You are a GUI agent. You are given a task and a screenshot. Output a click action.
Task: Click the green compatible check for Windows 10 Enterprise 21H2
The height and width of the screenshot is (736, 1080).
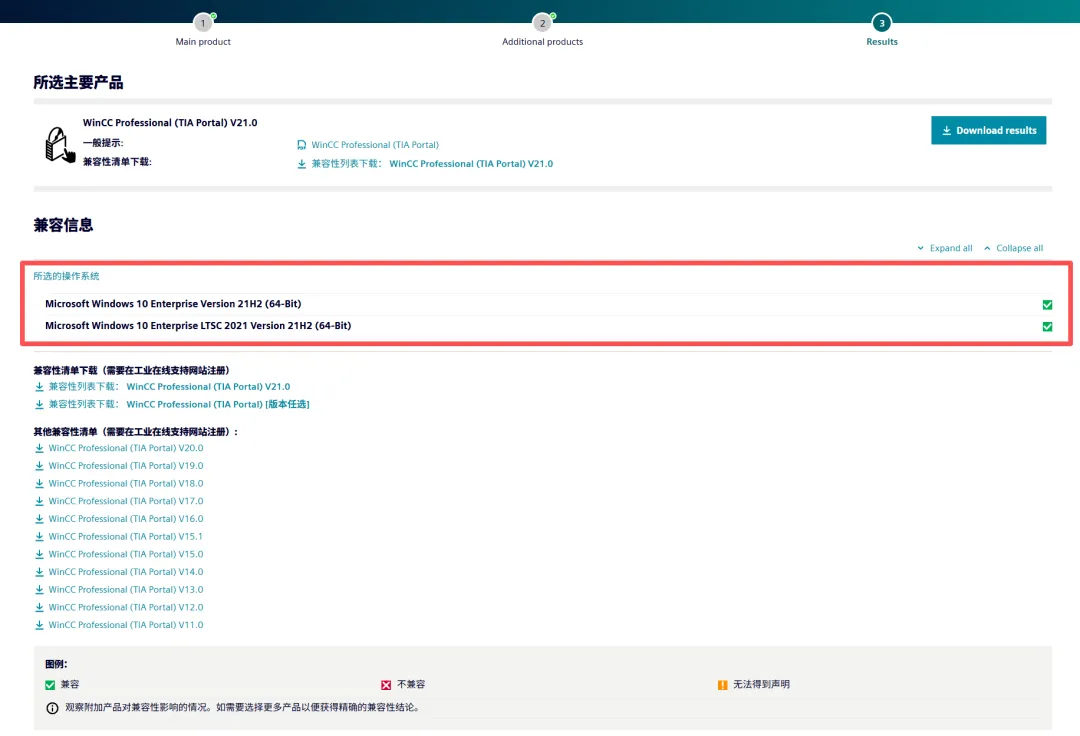click(x=1047, y=304)
